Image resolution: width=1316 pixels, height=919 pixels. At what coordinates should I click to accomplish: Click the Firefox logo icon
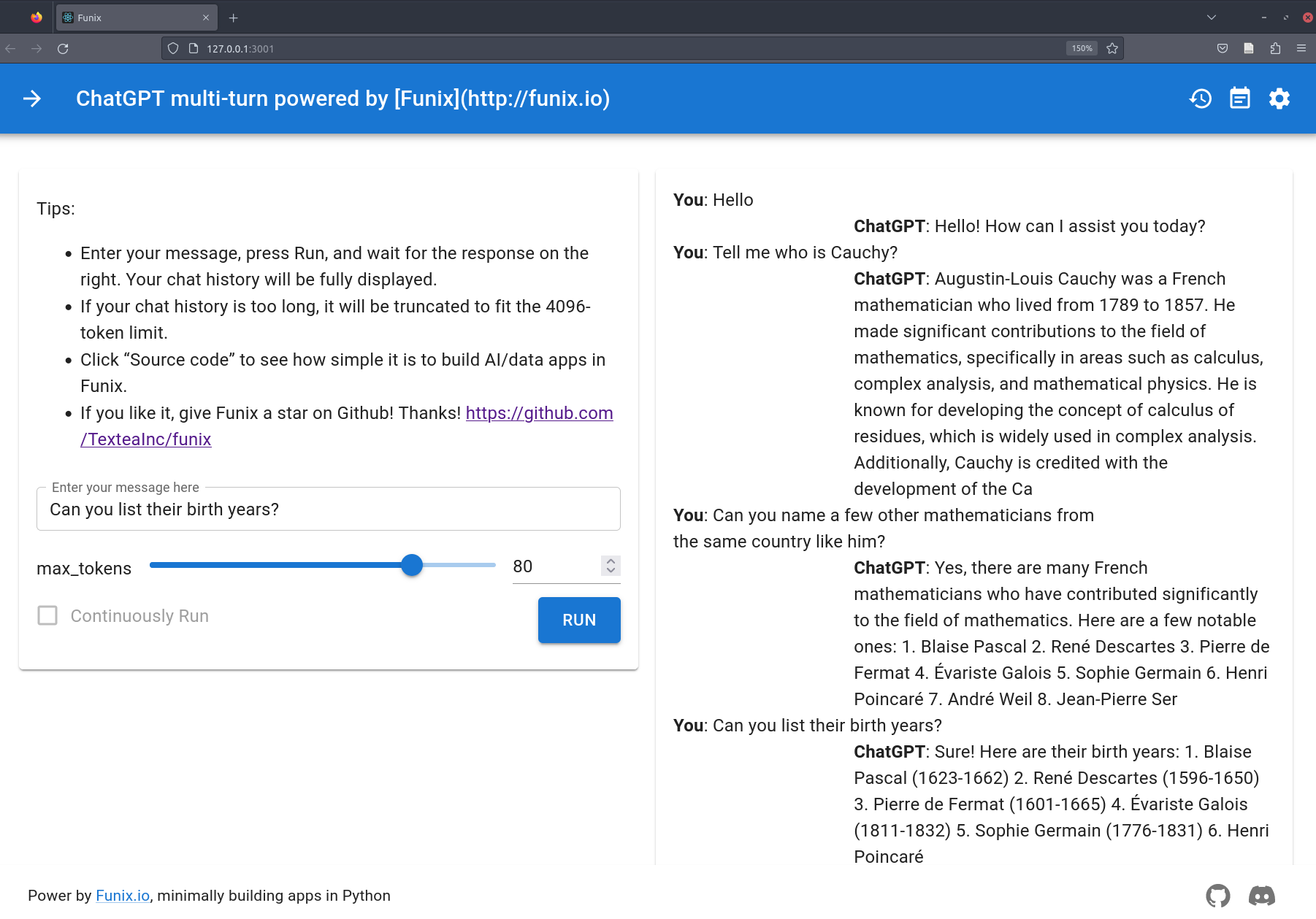pos(37,18)
